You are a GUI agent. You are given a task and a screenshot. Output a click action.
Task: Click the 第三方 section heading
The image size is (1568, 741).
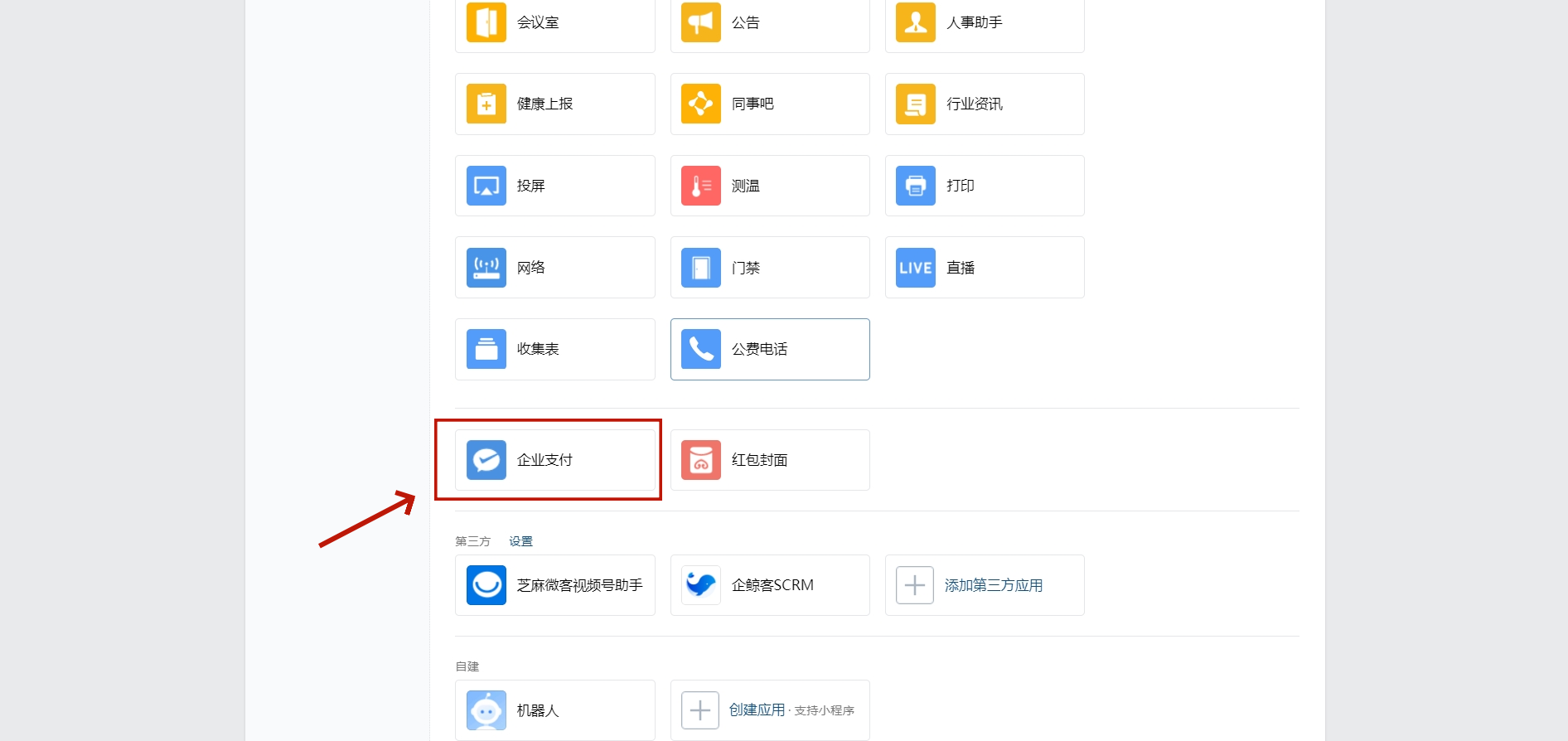pyautogui.click(x=472, y=541)
